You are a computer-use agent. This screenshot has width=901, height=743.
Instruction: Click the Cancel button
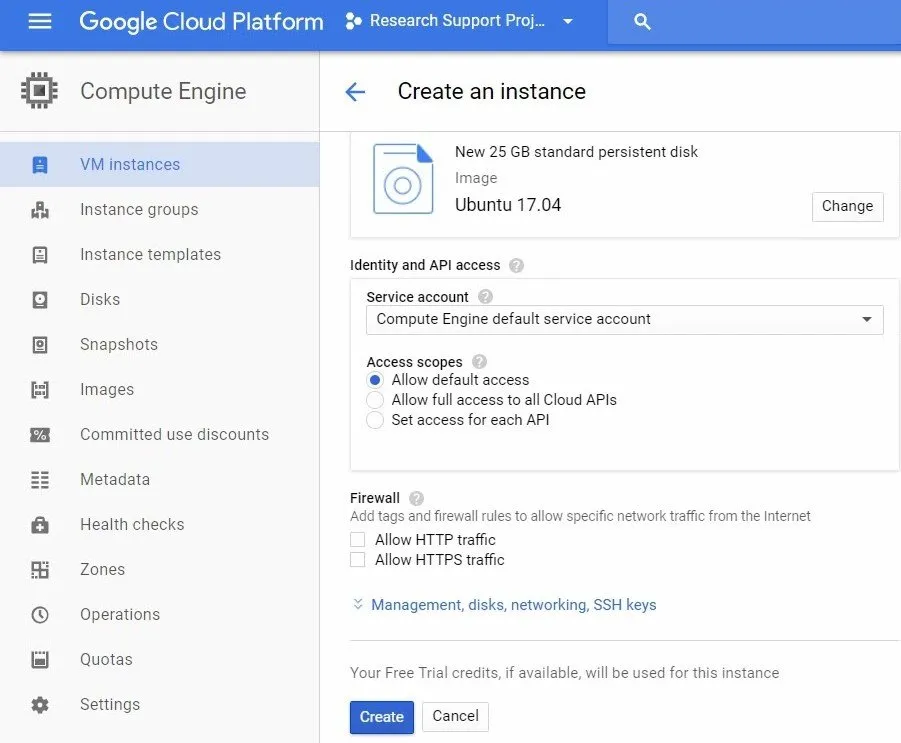[x=455, y=717]
